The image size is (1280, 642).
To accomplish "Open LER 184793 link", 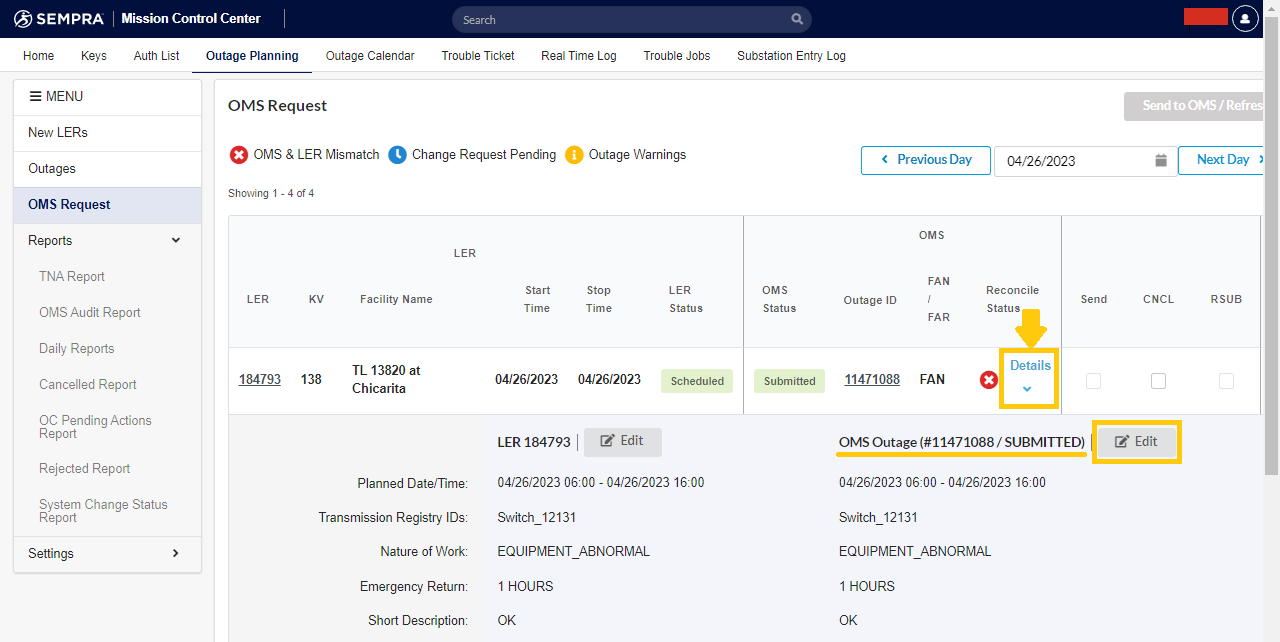I will click(259, 380).
